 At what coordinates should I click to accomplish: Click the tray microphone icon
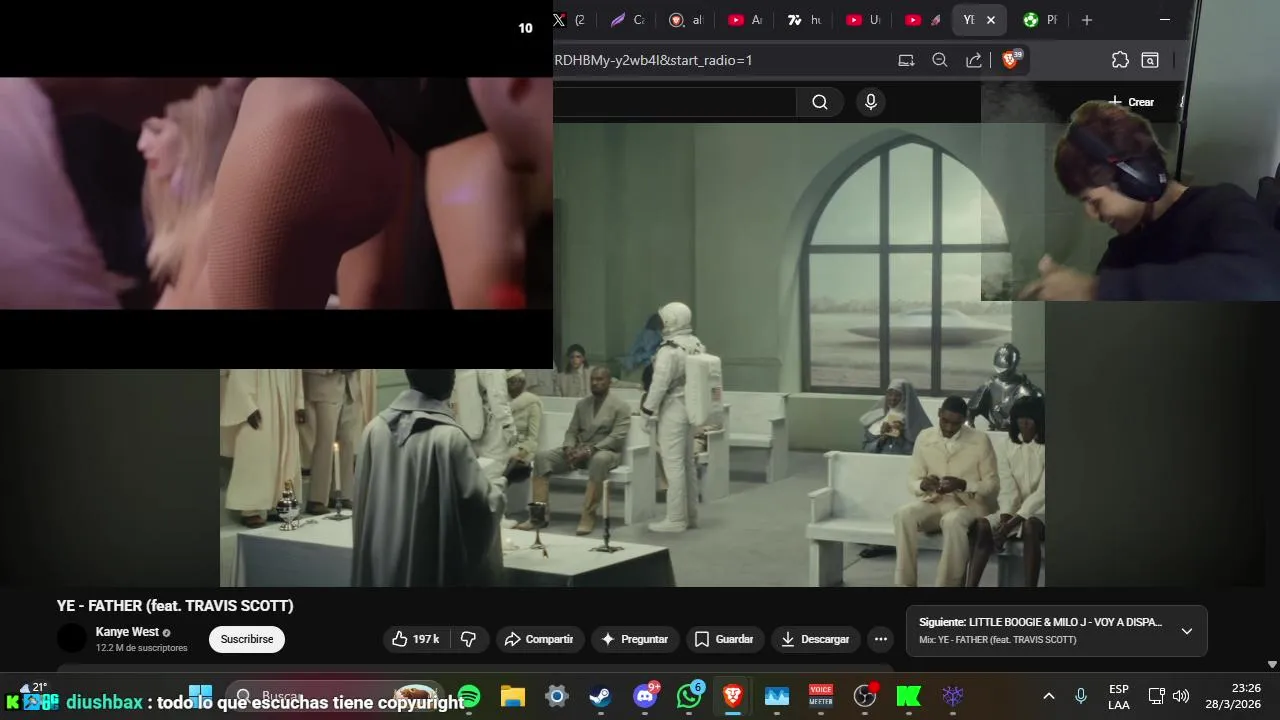[1081, 696]
